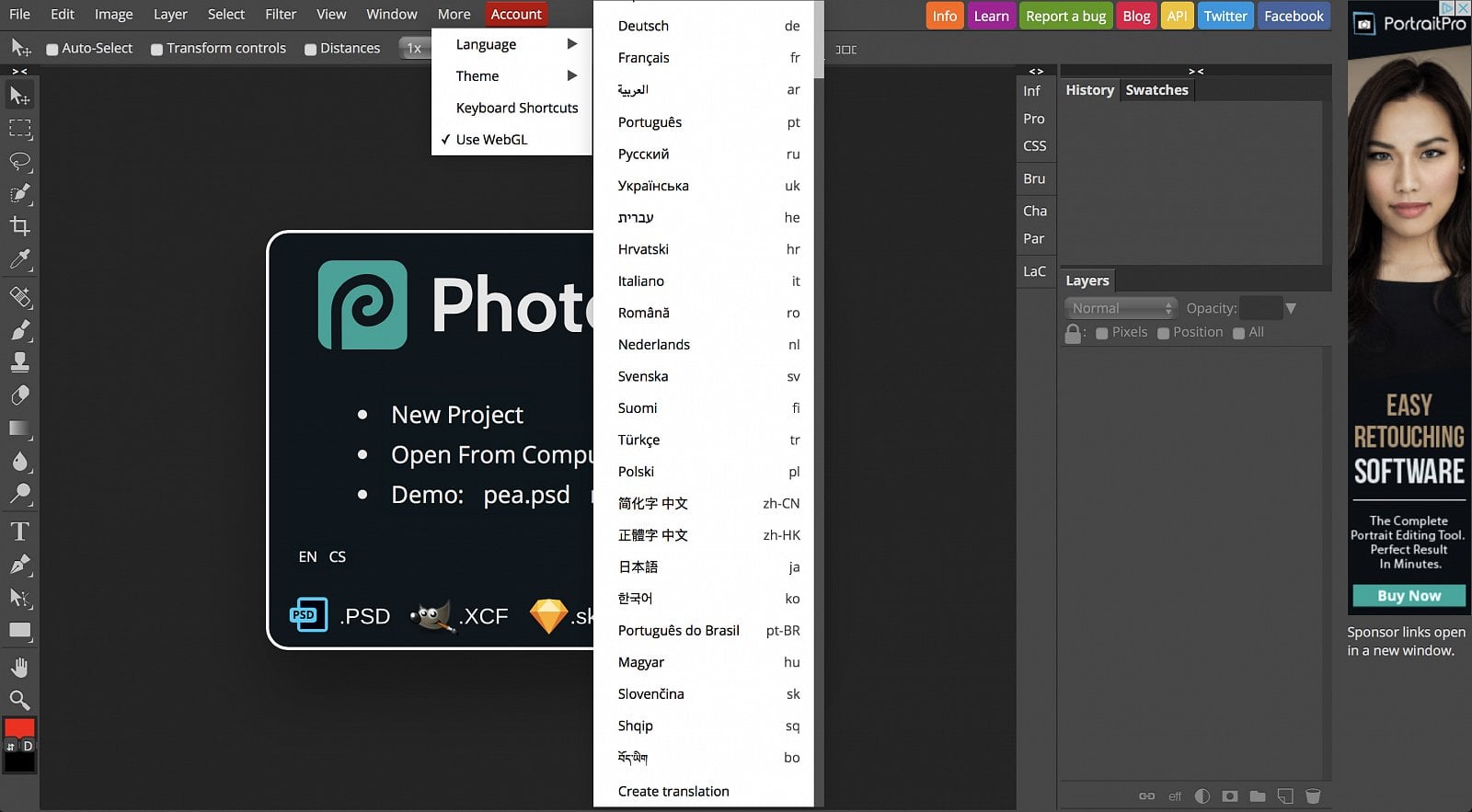Select the Eraser tool
This screenshot has width=1472, height=812.
(x=19, y=395)
